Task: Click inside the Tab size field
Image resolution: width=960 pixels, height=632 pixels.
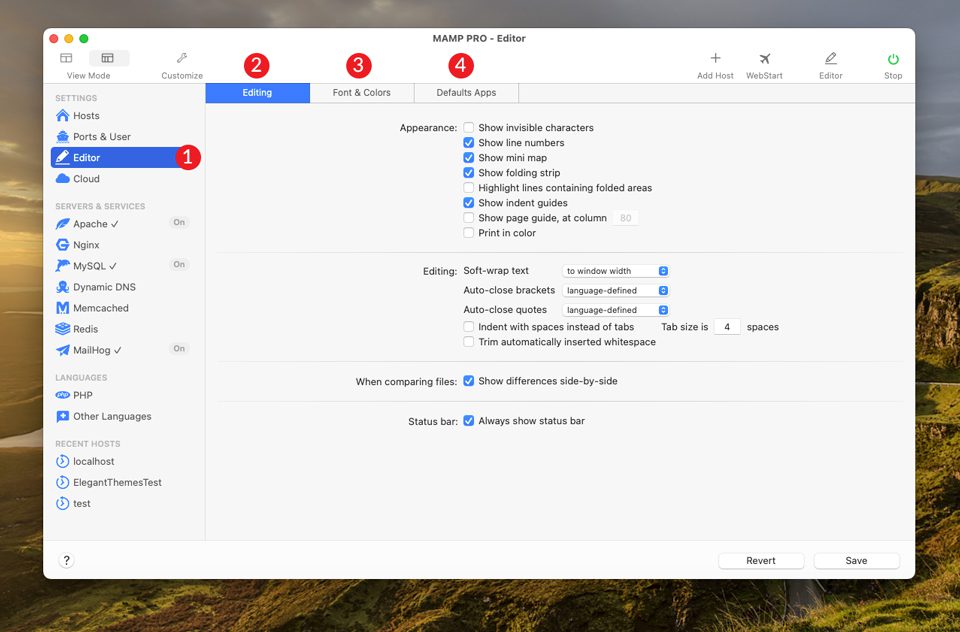Action: [x=726, y=326]
